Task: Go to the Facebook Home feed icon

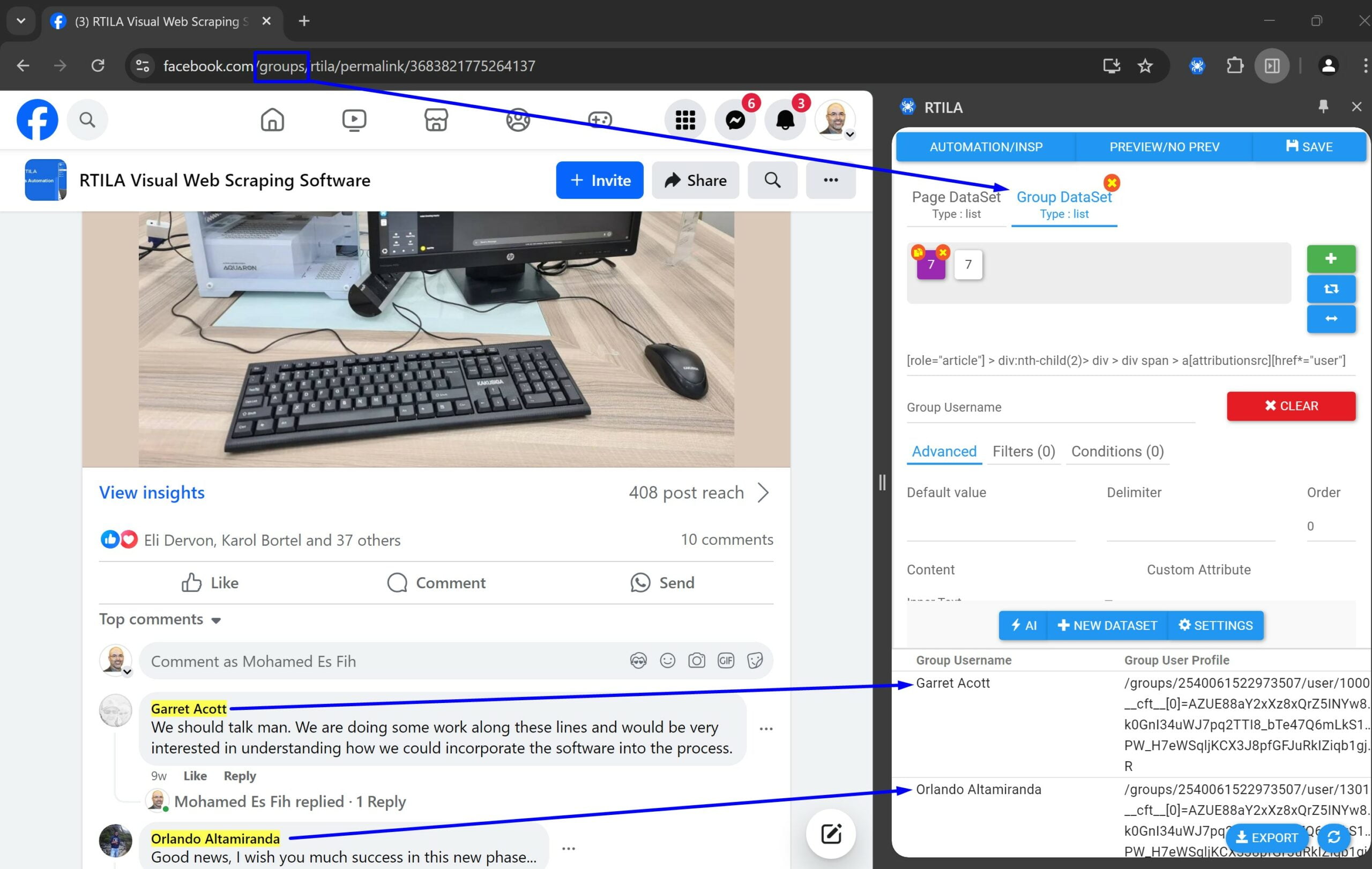Action: (272, 119)
